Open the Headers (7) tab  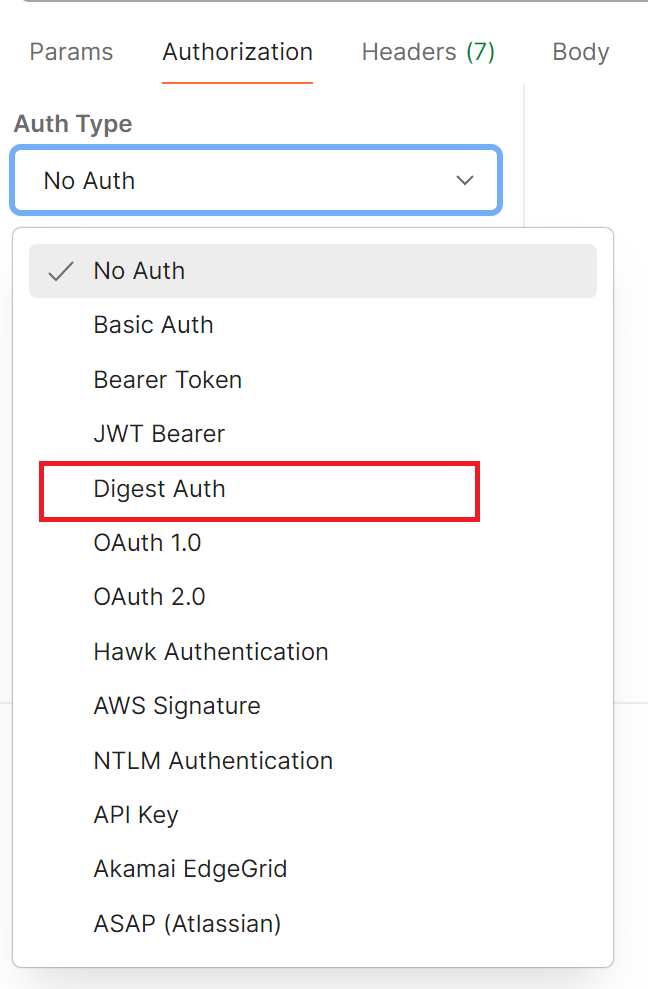[428, 52]
